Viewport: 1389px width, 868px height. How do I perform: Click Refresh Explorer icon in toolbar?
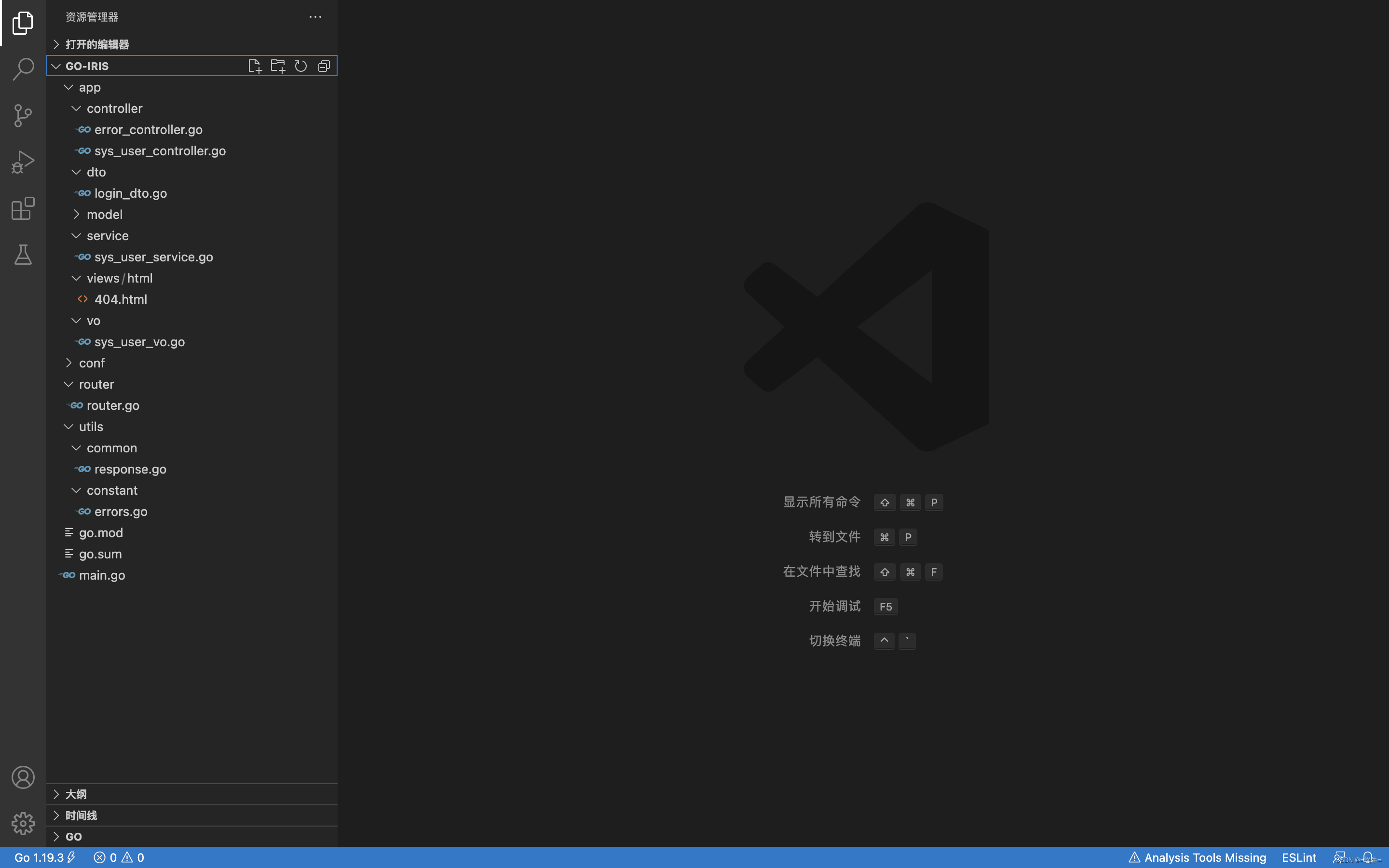pyautogui.click(x=301, y=65)
